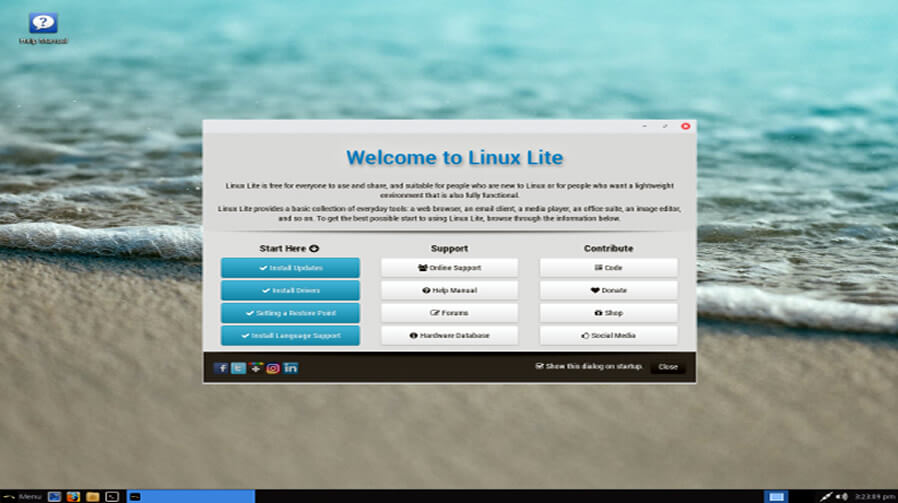Click the Code button under Contribute
Image resolution: width=898 pixels, height=503 pixels.
click(x=608, y=268)
